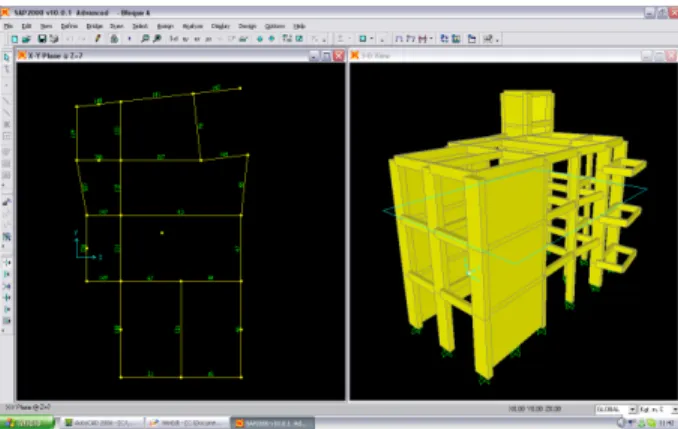Open the Help menu
The width and height of the screenshot is (678, 429).
tap(299, 26)
